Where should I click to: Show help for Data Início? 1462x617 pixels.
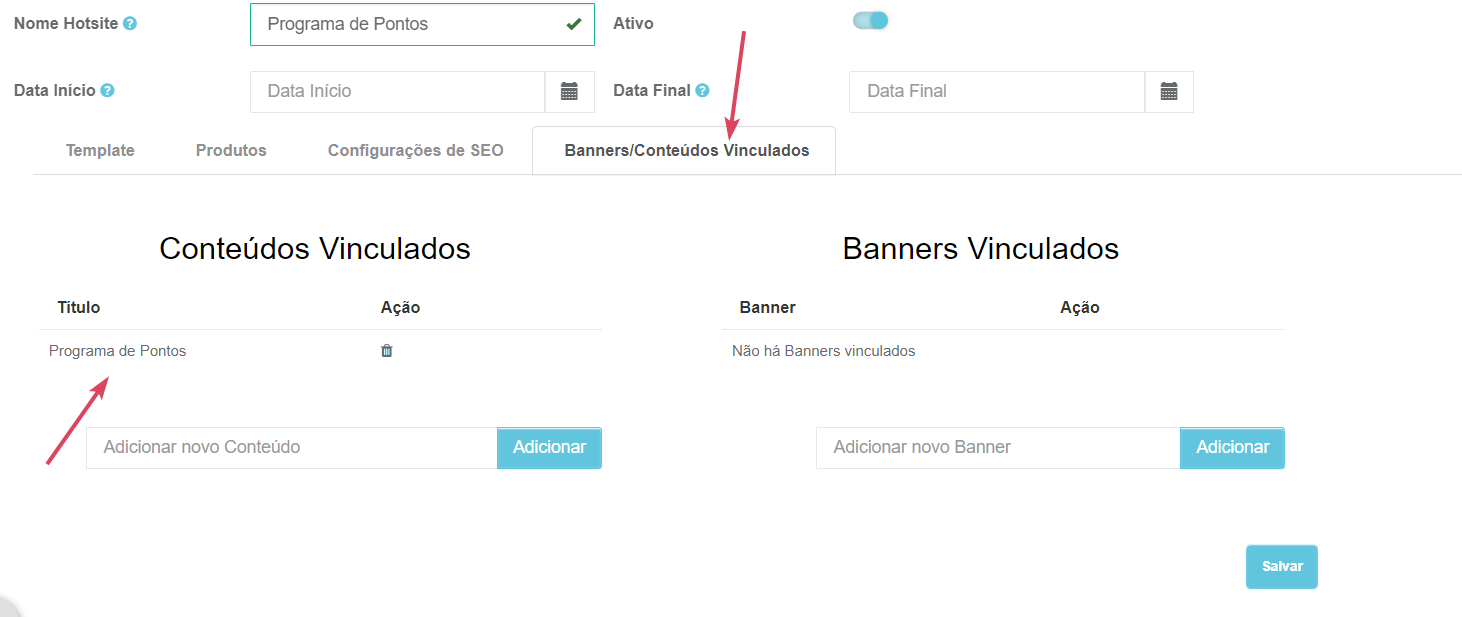[x=107, y=90]
